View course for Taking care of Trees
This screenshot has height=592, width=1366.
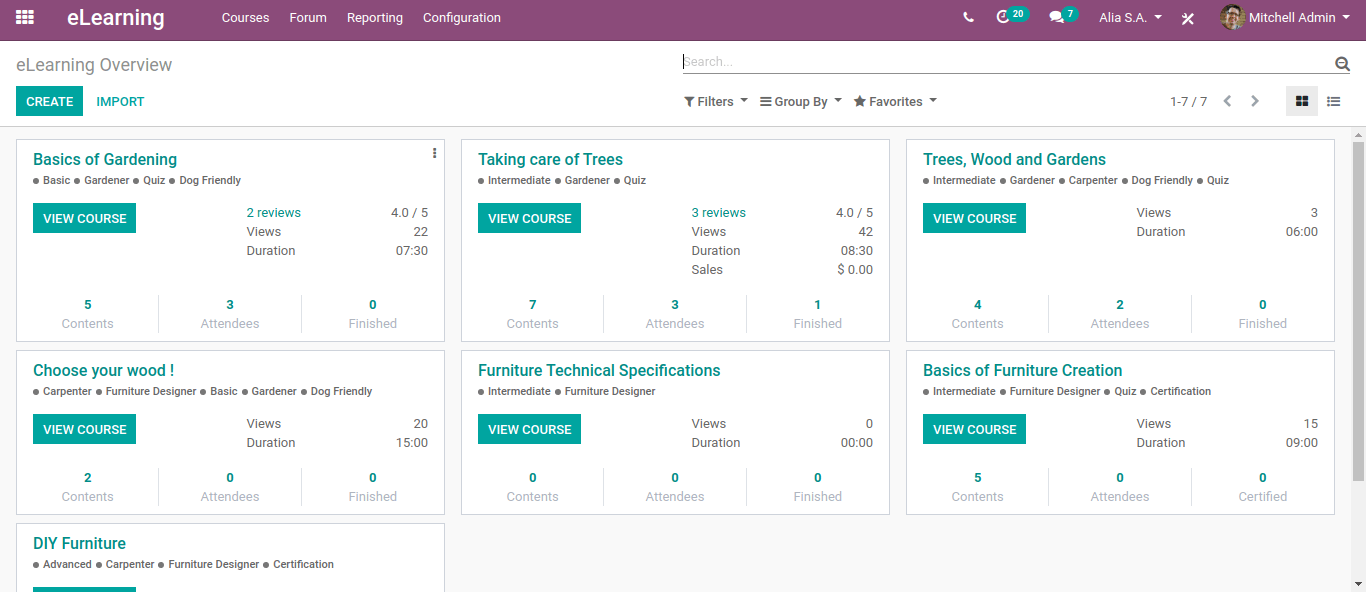tap(529, 218)
